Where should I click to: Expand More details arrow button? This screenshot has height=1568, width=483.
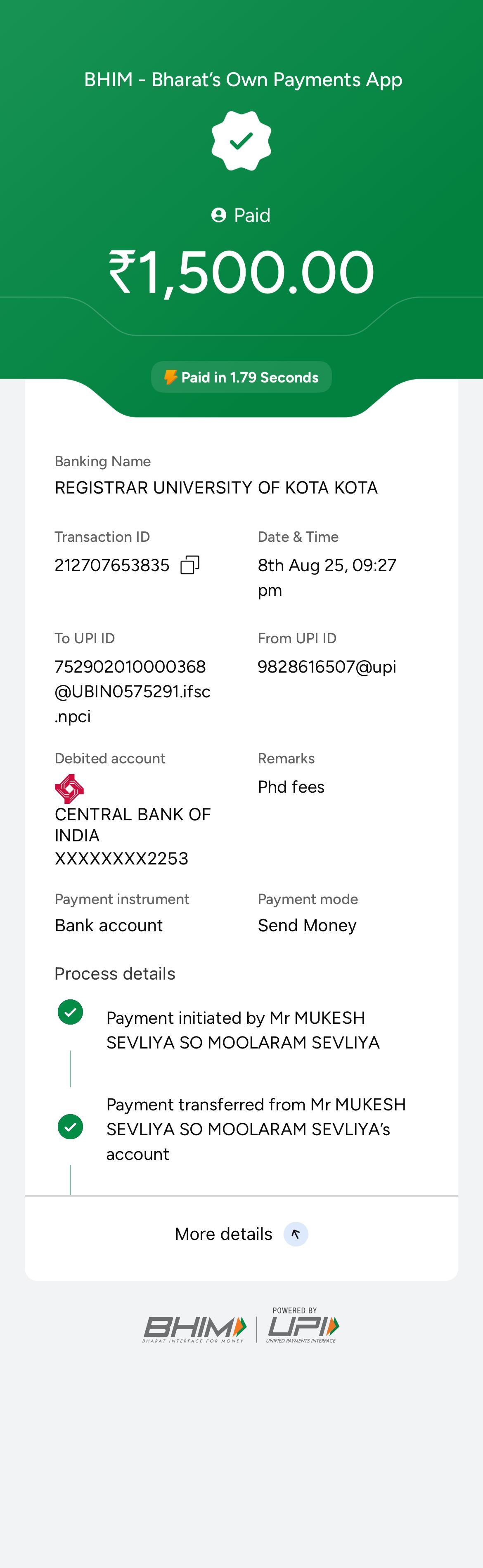pos(296,1234)
